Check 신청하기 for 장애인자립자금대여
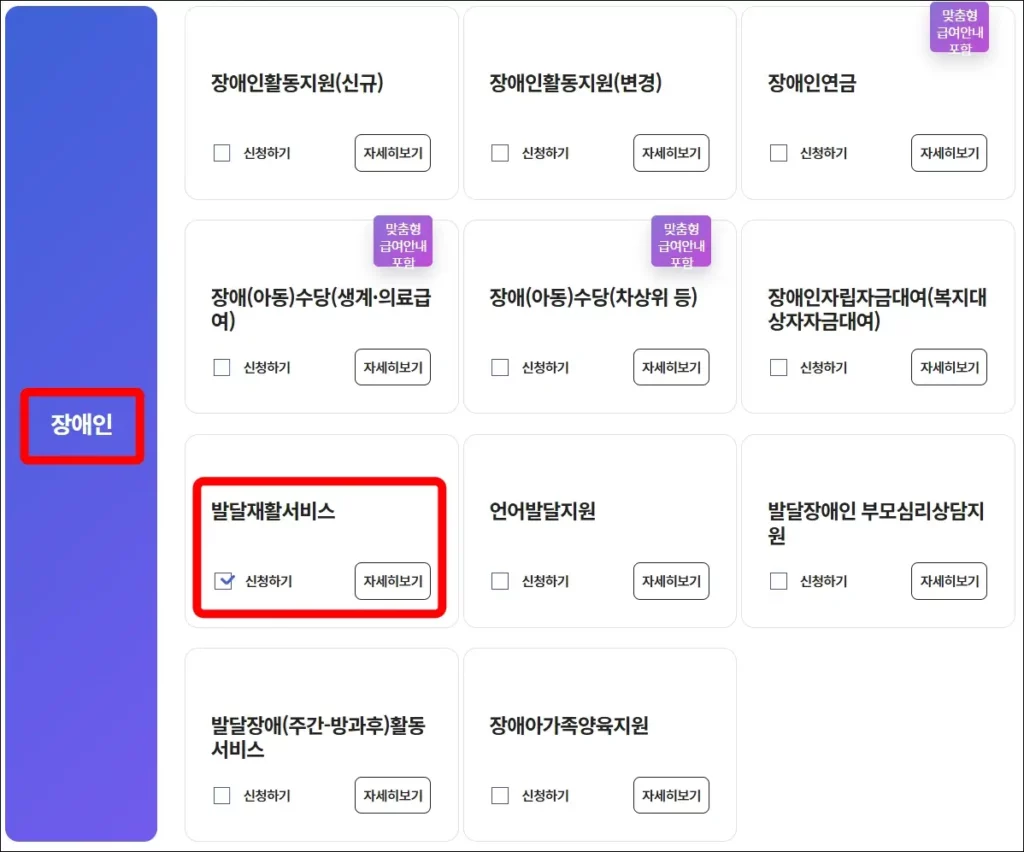 coord(778,367)
